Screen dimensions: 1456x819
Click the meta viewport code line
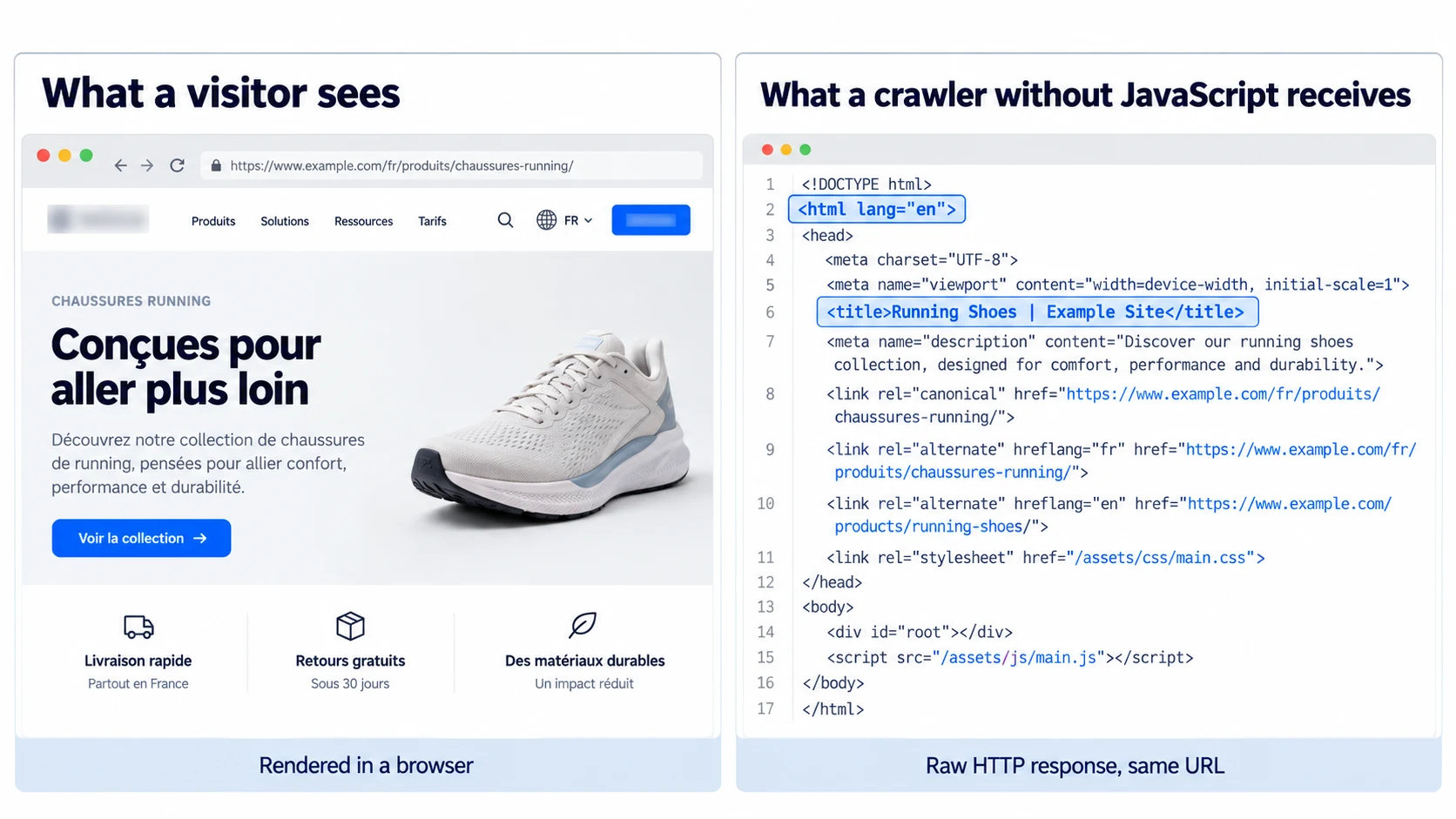pyautogui.click(x=1118, y=285)
